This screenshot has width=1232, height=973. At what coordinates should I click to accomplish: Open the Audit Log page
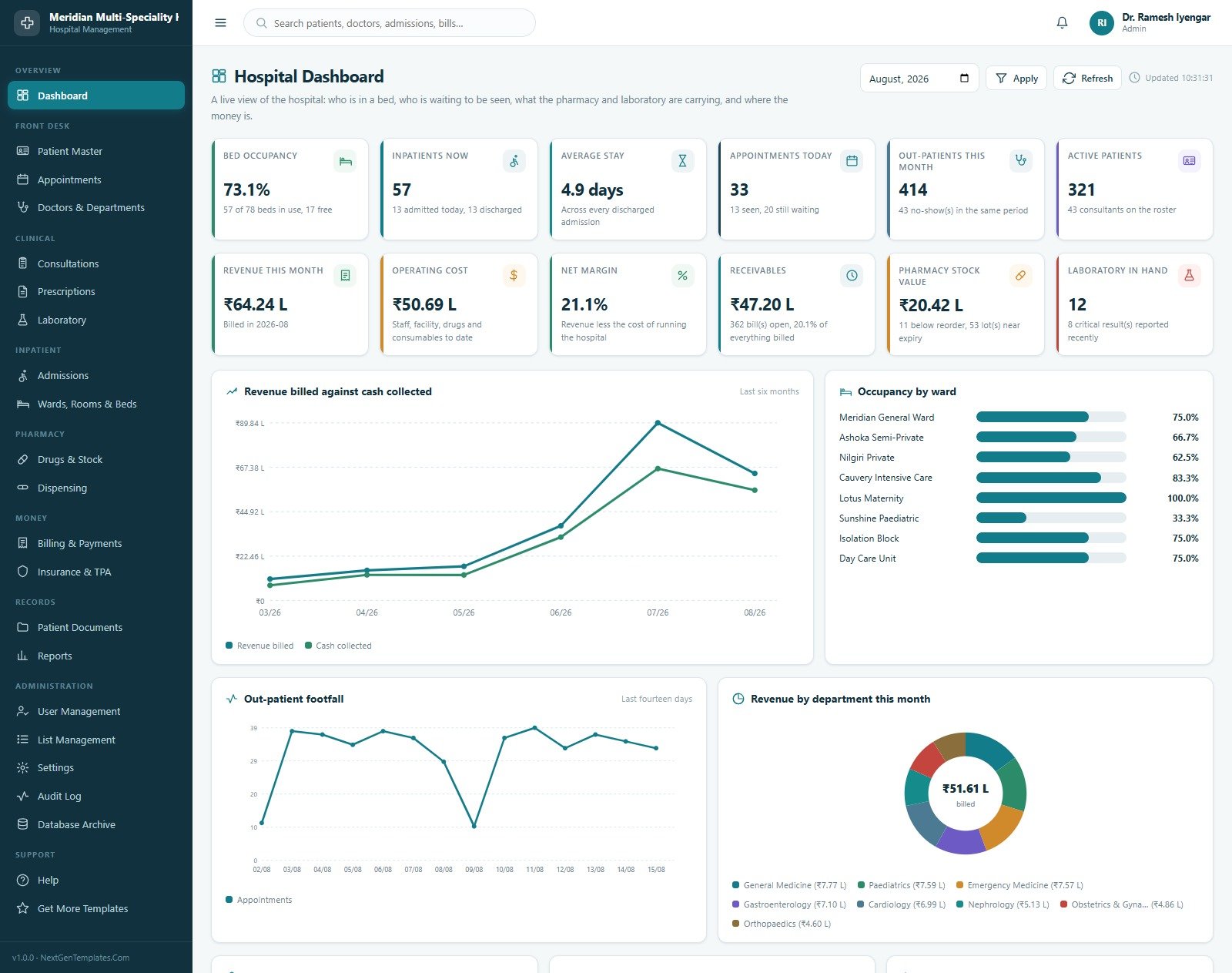[x=96, y=796]
